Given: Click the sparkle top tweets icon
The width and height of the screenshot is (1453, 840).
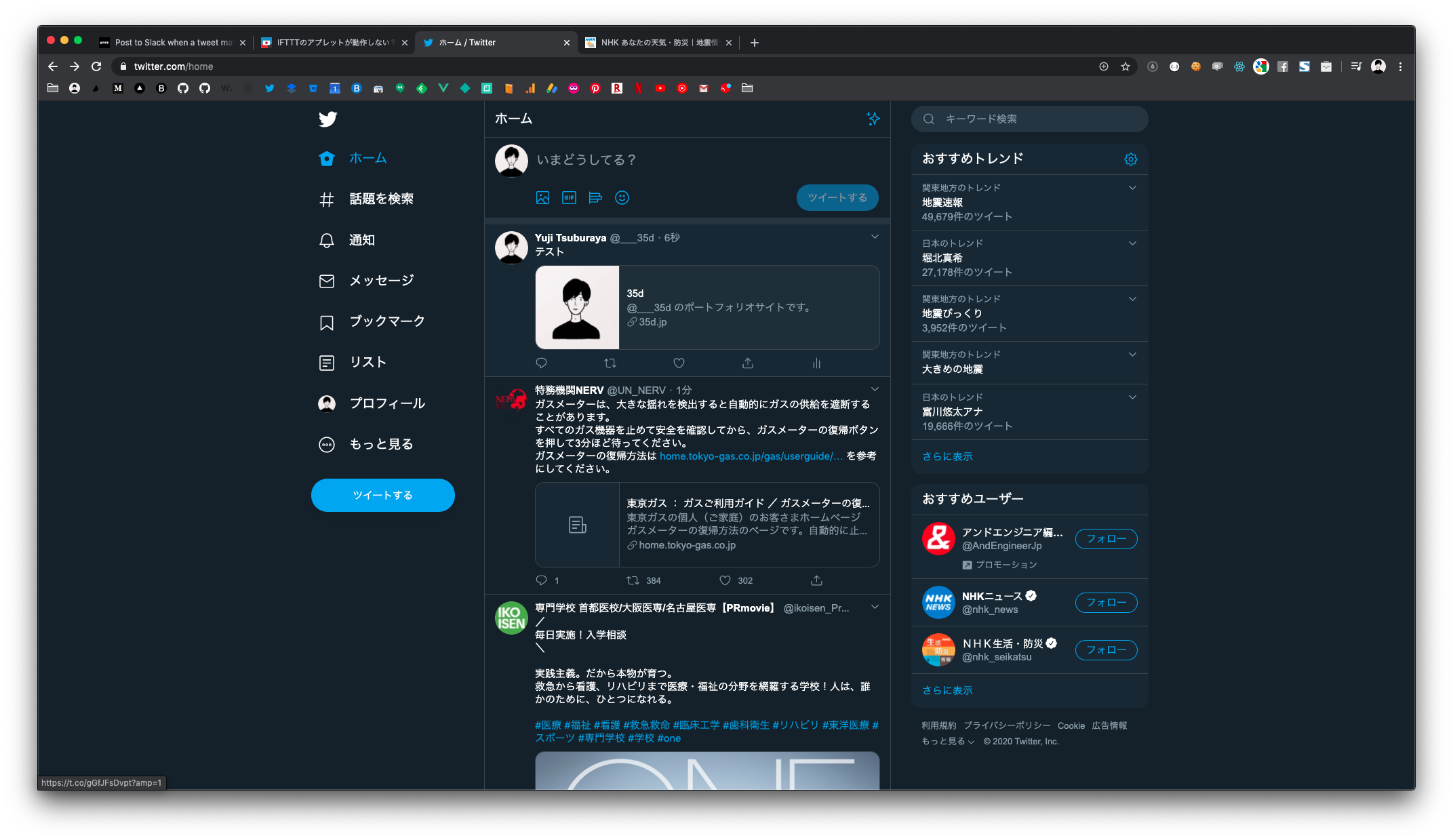Looking at the screenshot, I should (873, 119).
